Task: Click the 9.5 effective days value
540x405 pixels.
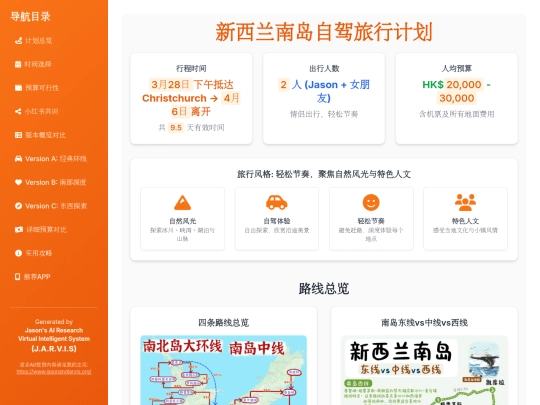Action: (x=176, y=128)
